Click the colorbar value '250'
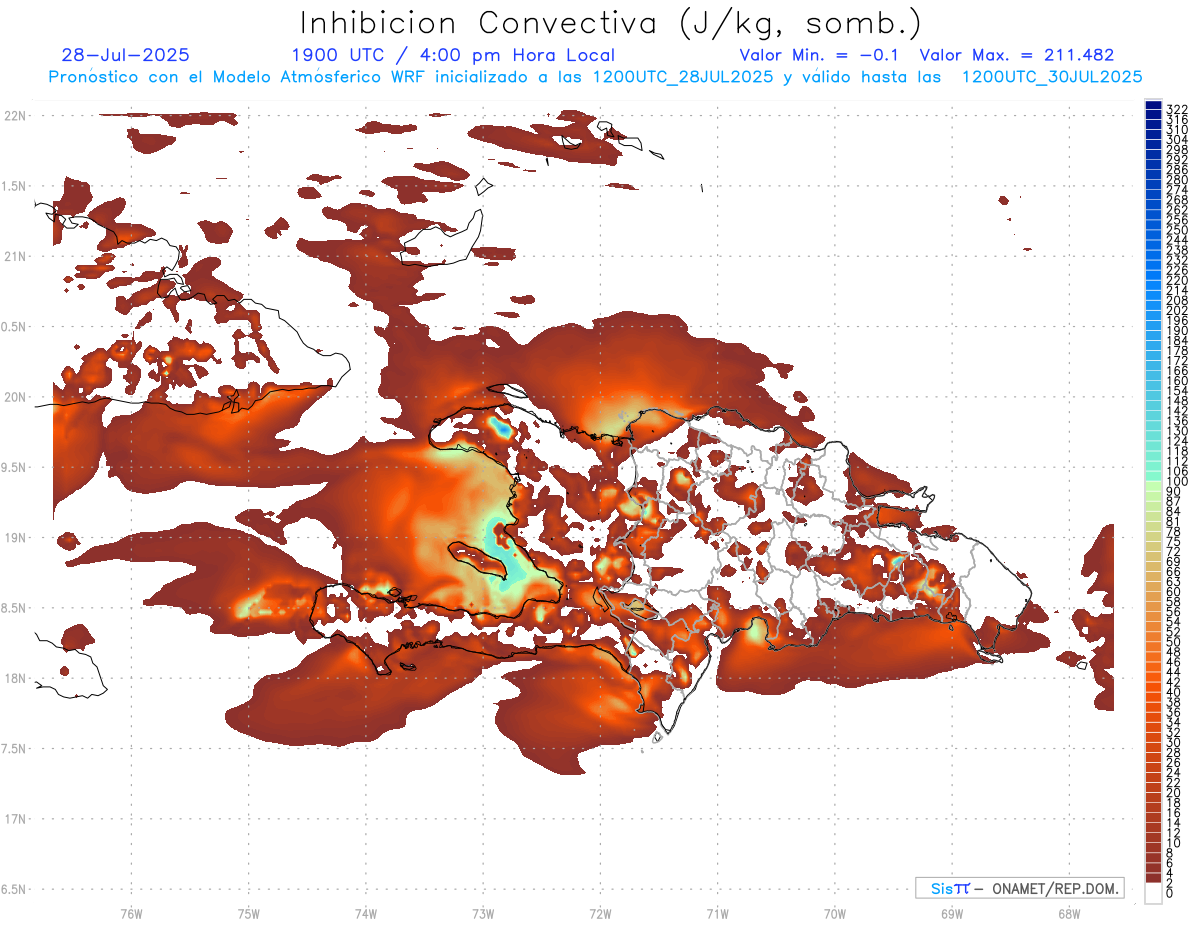The width and height of the screenshot is (1200, 927). [1177, 230]
